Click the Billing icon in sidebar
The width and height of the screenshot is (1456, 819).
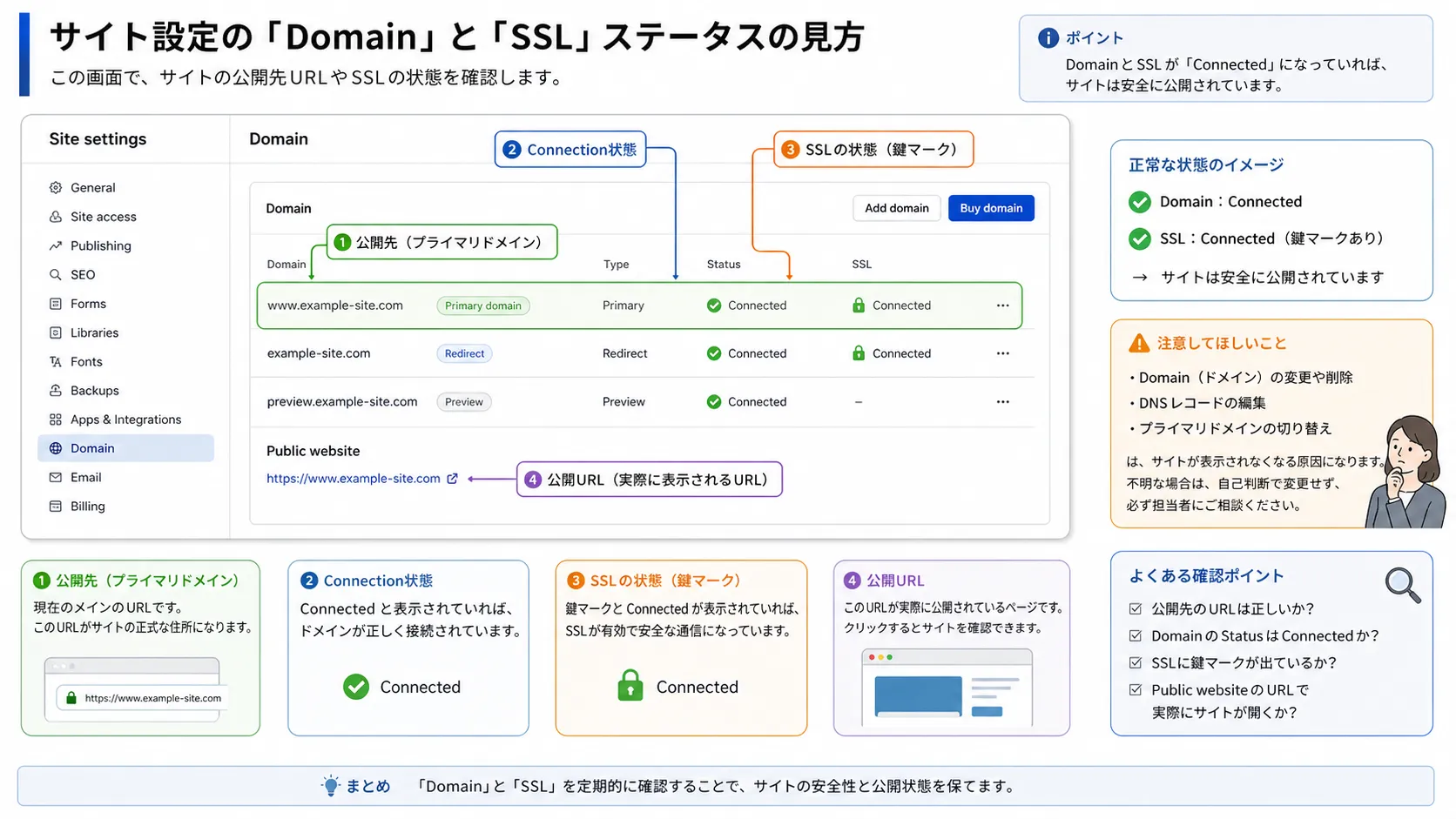point(56,507)
